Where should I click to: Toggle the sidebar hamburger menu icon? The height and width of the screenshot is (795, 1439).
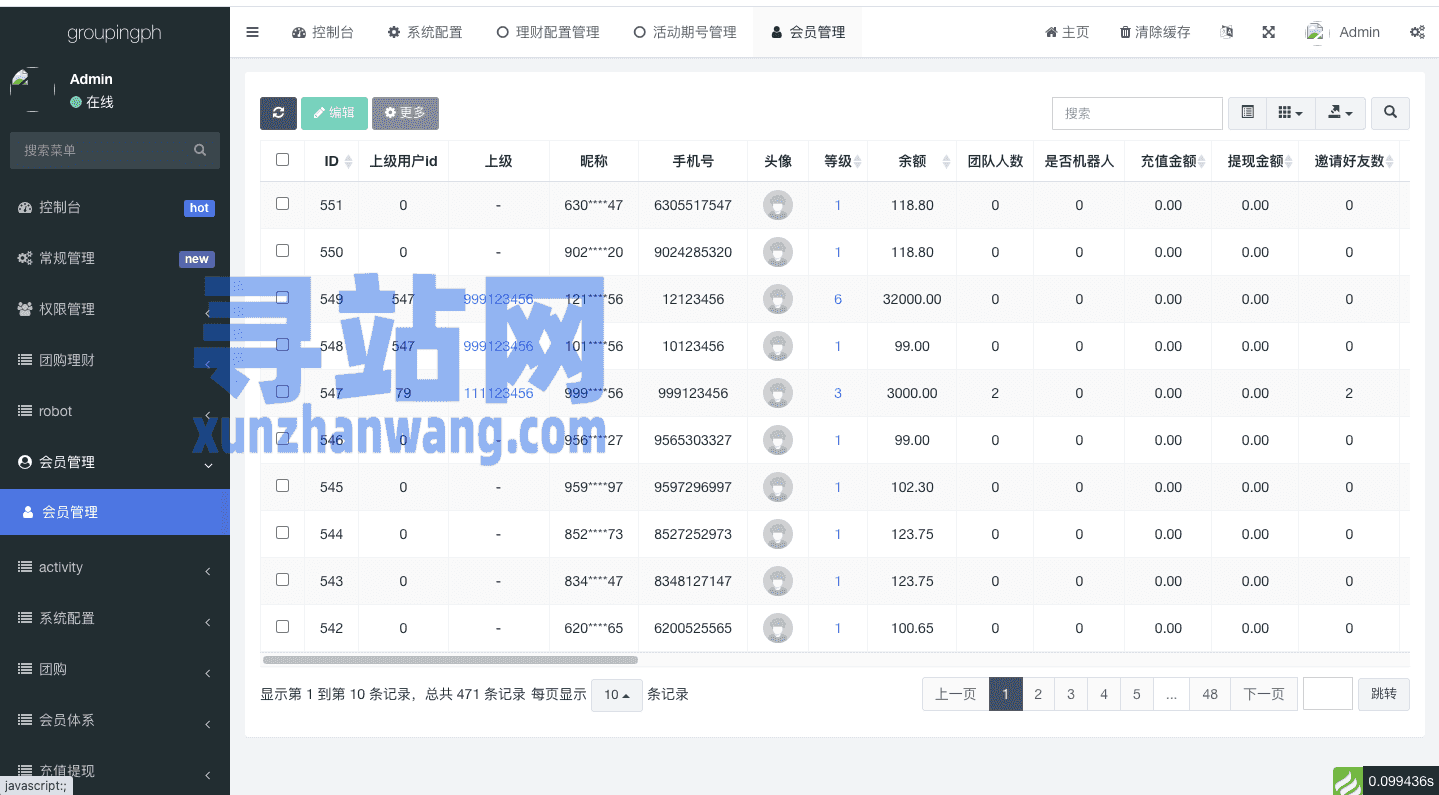252,32
